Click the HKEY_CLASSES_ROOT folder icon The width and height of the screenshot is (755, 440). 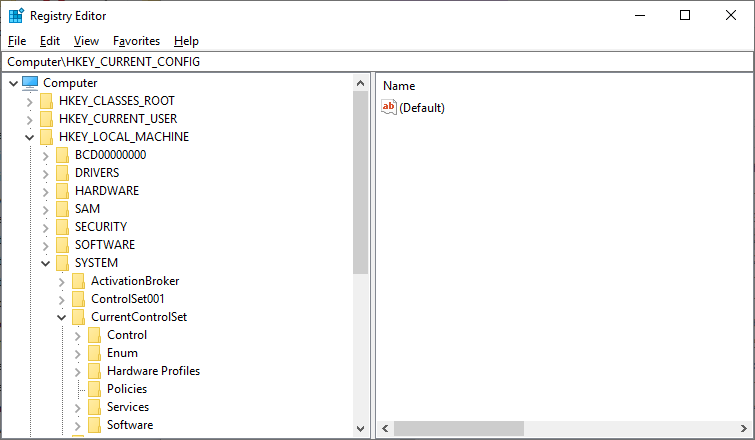[x=46, y=101]
